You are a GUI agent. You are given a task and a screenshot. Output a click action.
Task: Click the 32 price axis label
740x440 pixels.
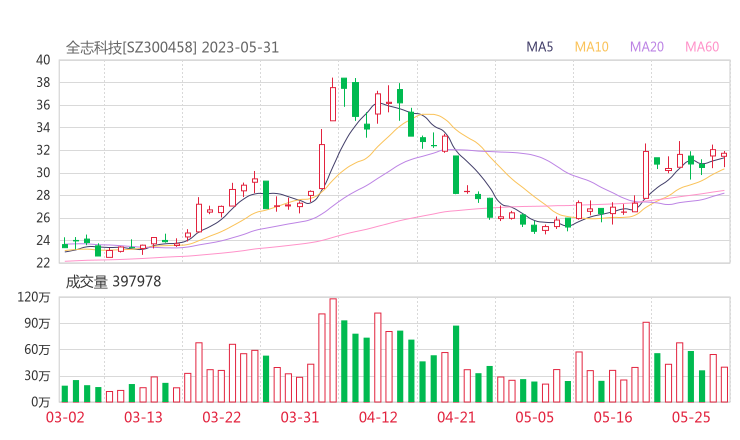pos(43,150)
